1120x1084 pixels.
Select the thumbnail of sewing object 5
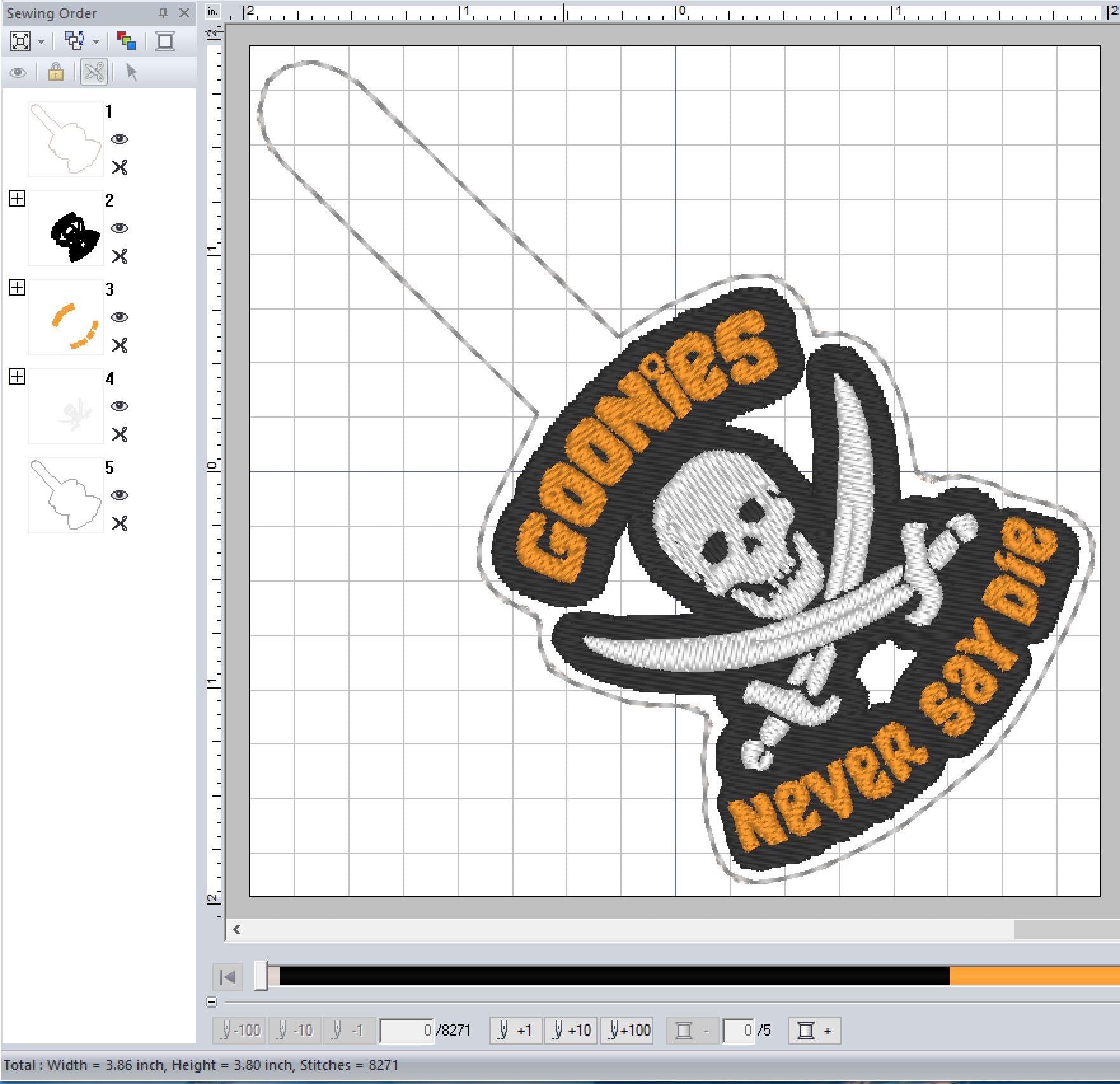click(66, 495)
